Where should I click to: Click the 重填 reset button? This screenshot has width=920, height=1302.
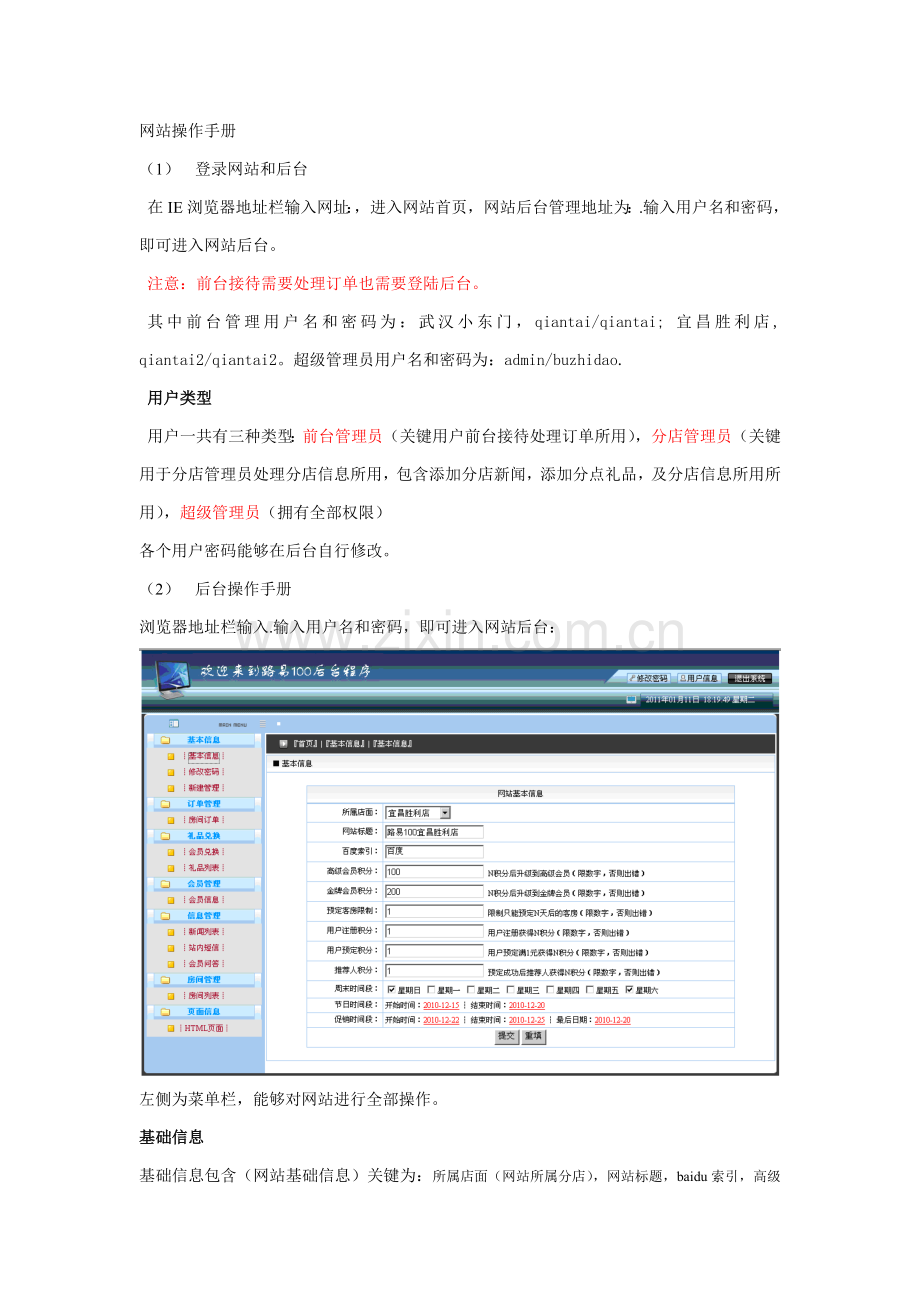tap(534, 1037)
